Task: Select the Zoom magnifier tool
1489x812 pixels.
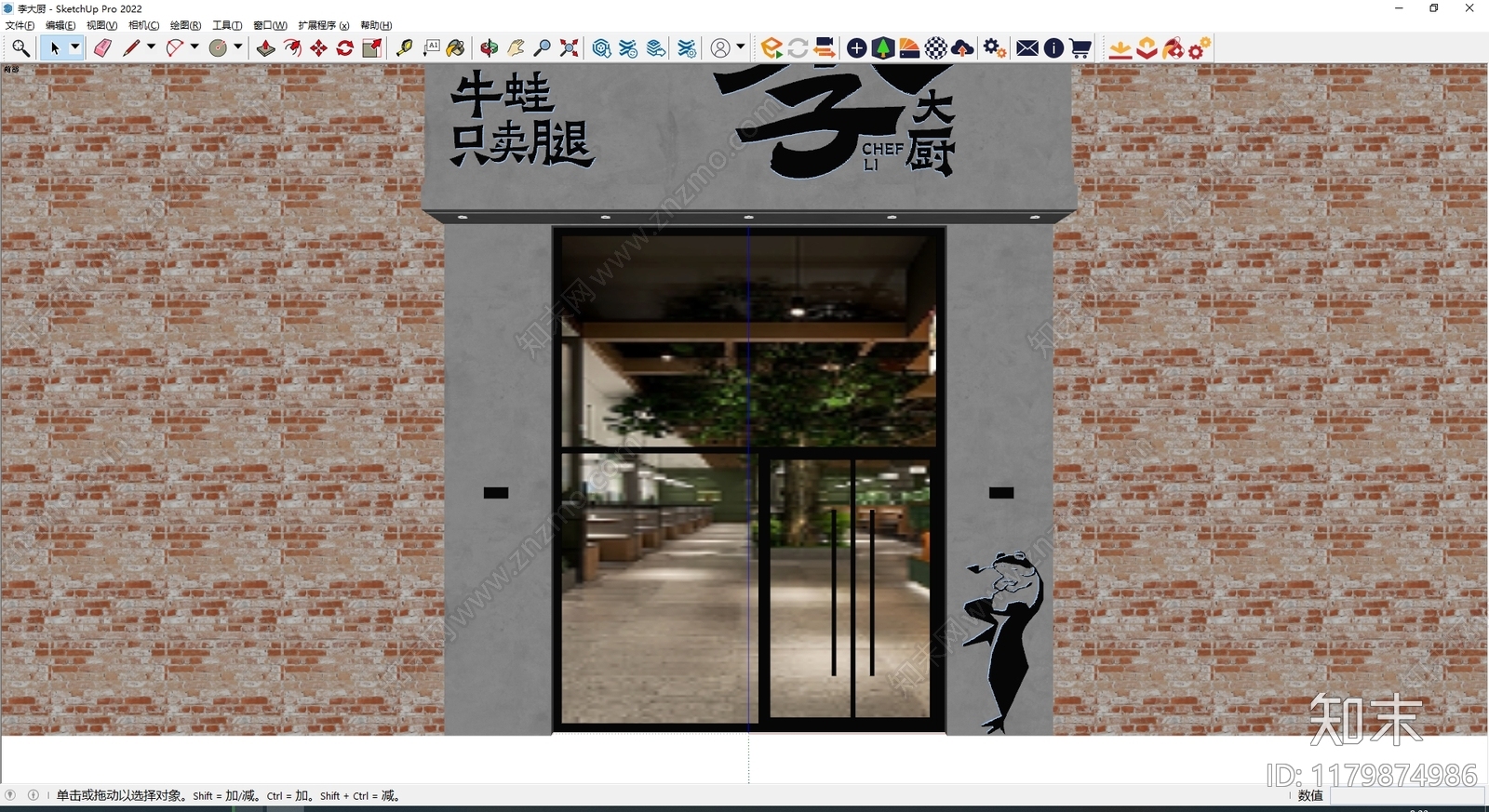Action: [x=543, y=48]
